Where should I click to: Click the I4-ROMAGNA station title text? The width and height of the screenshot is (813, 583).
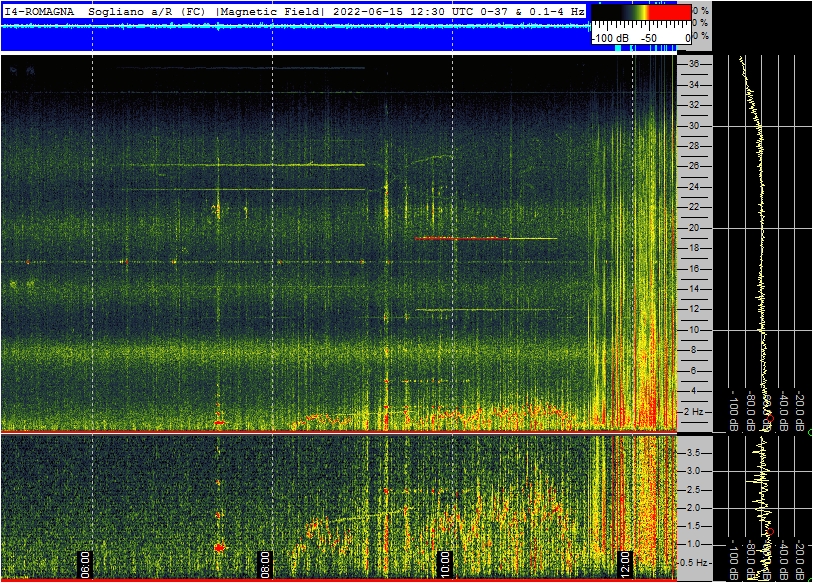coord(41,11)
